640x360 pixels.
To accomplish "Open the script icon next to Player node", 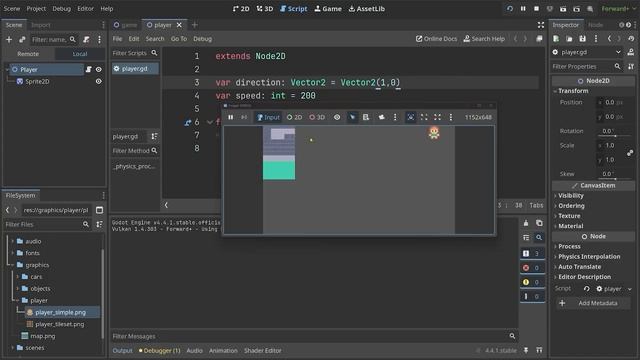I will point(89,69).
